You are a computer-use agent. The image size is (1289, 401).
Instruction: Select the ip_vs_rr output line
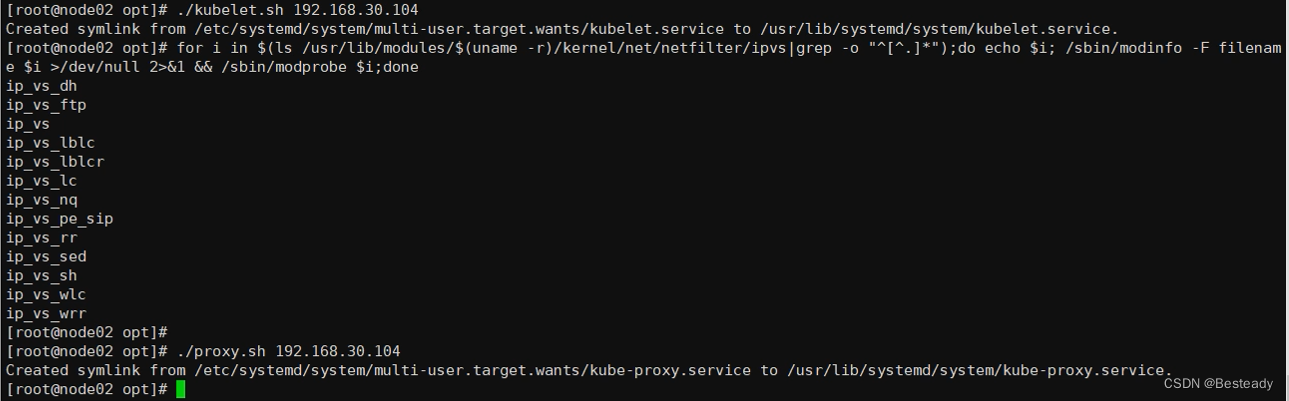click(41, 238)
